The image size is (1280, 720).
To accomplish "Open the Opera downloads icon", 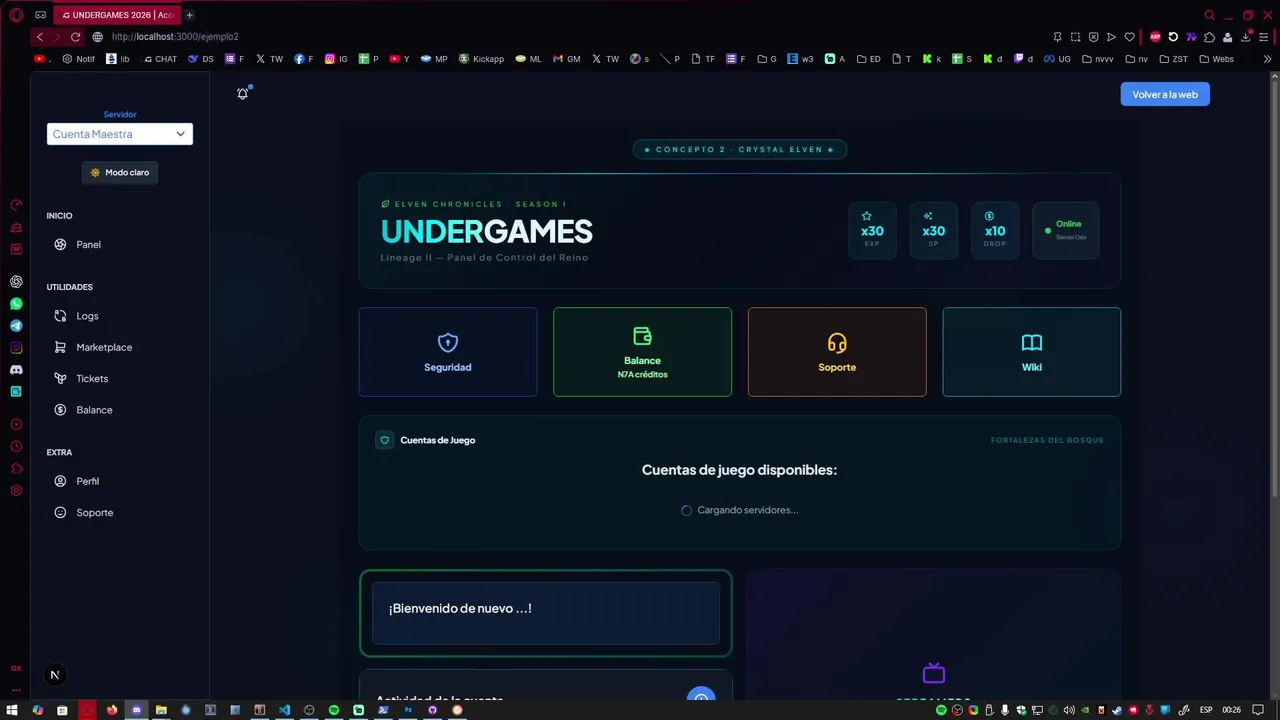I will tap(1246, 37).
